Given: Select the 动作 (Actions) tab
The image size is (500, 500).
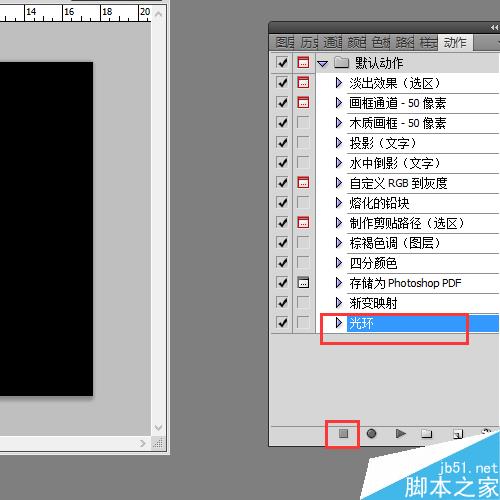Looking at the screenshot, I should click(x=455, y=42).
